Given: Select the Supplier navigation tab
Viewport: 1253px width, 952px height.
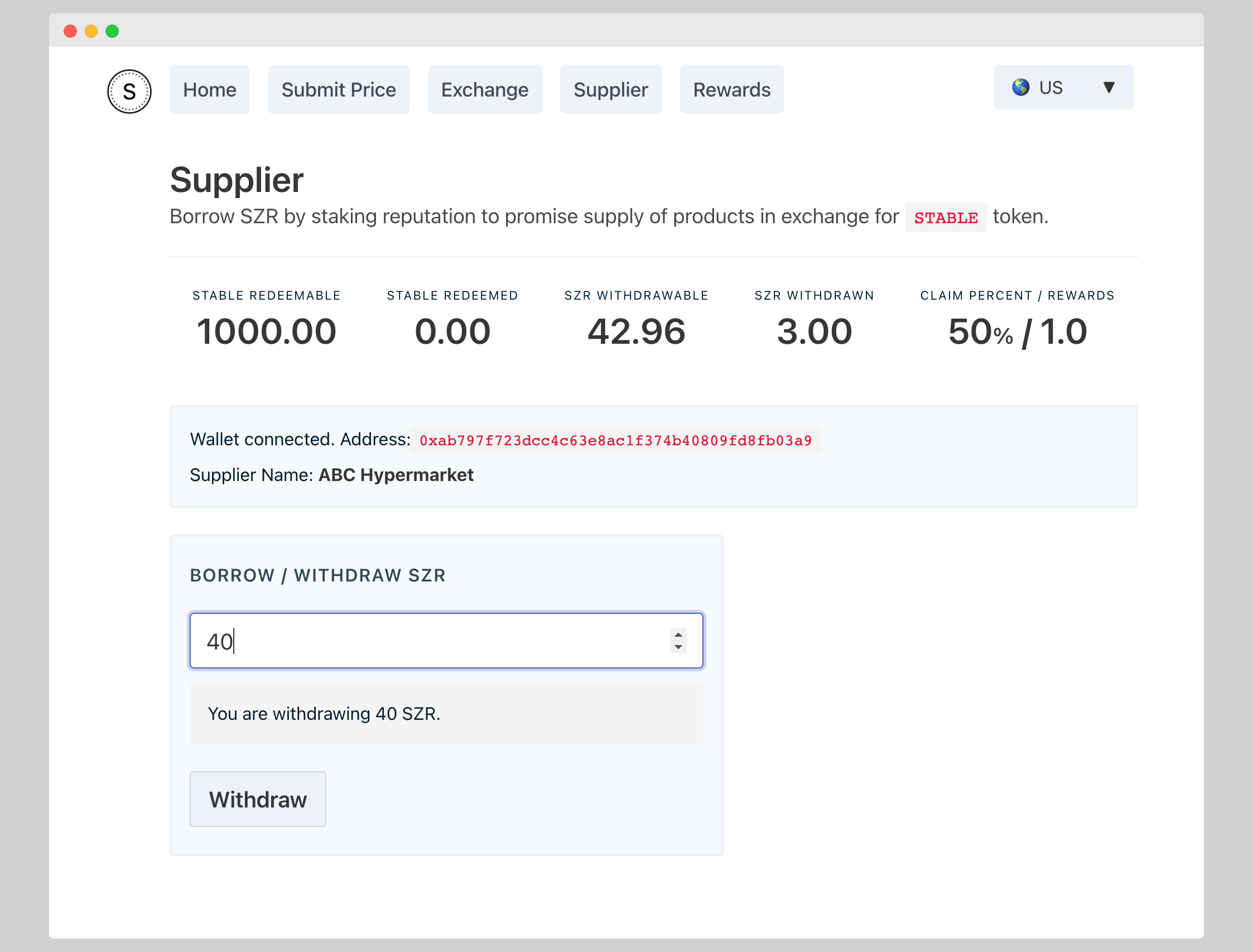Looking at the screenshot, I should (x=611, y=89).
